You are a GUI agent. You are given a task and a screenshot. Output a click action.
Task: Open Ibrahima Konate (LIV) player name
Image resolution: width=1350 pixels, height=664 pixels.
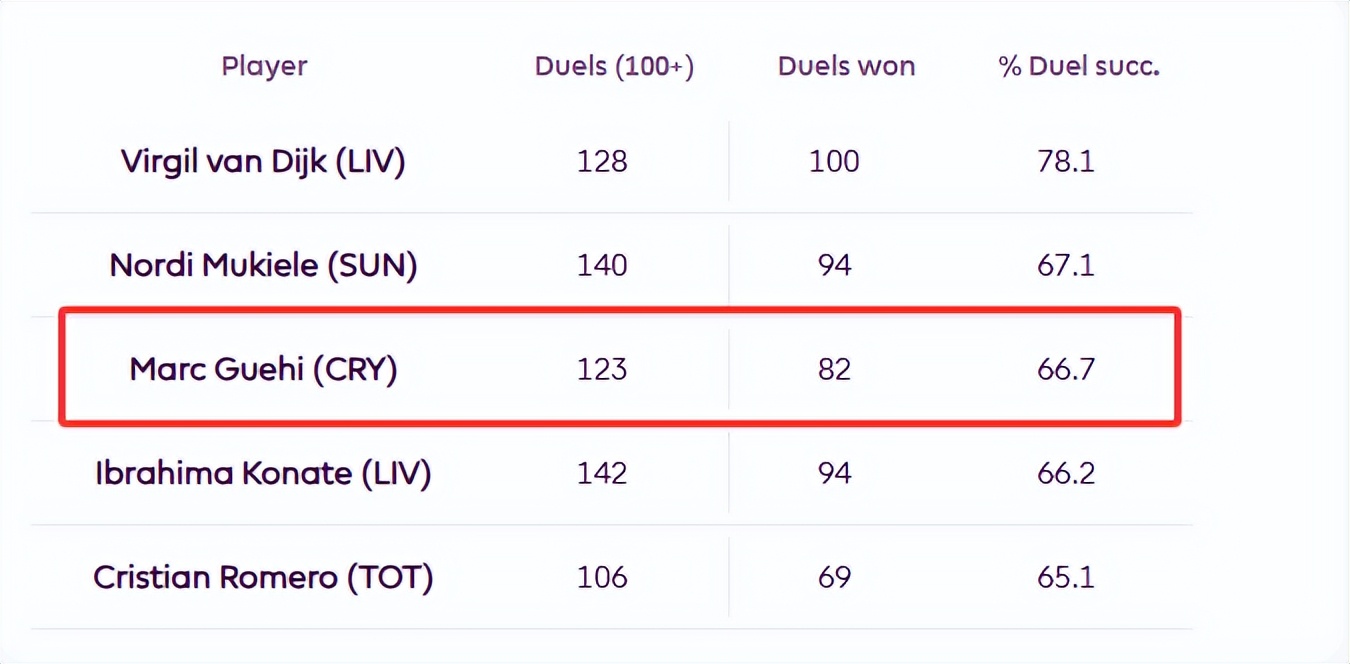coord(263,473)
